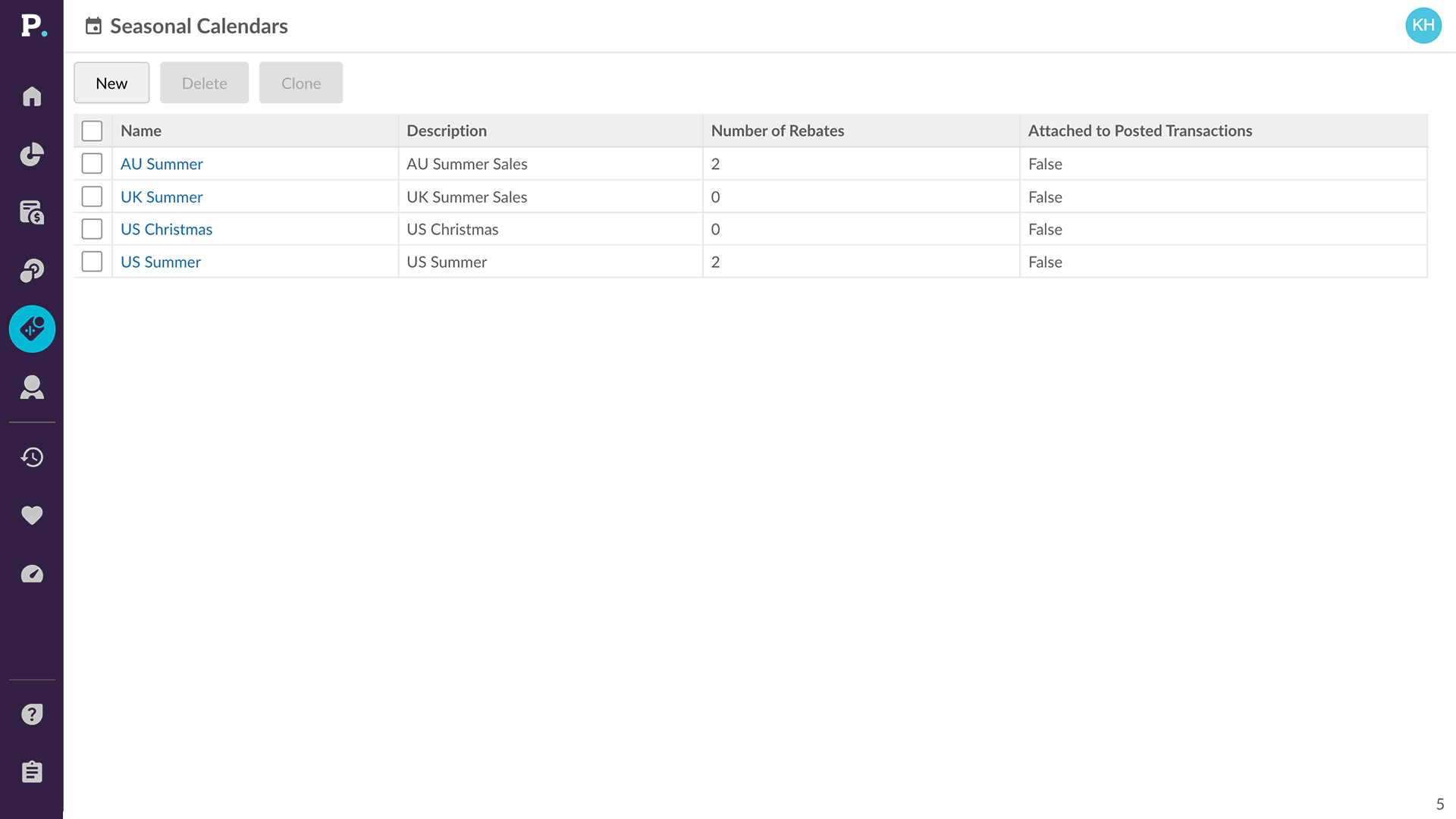Open the UK Summer calendar link
Image resolution: width=1456 pixels, height=819 pixels.
(162, 197)
